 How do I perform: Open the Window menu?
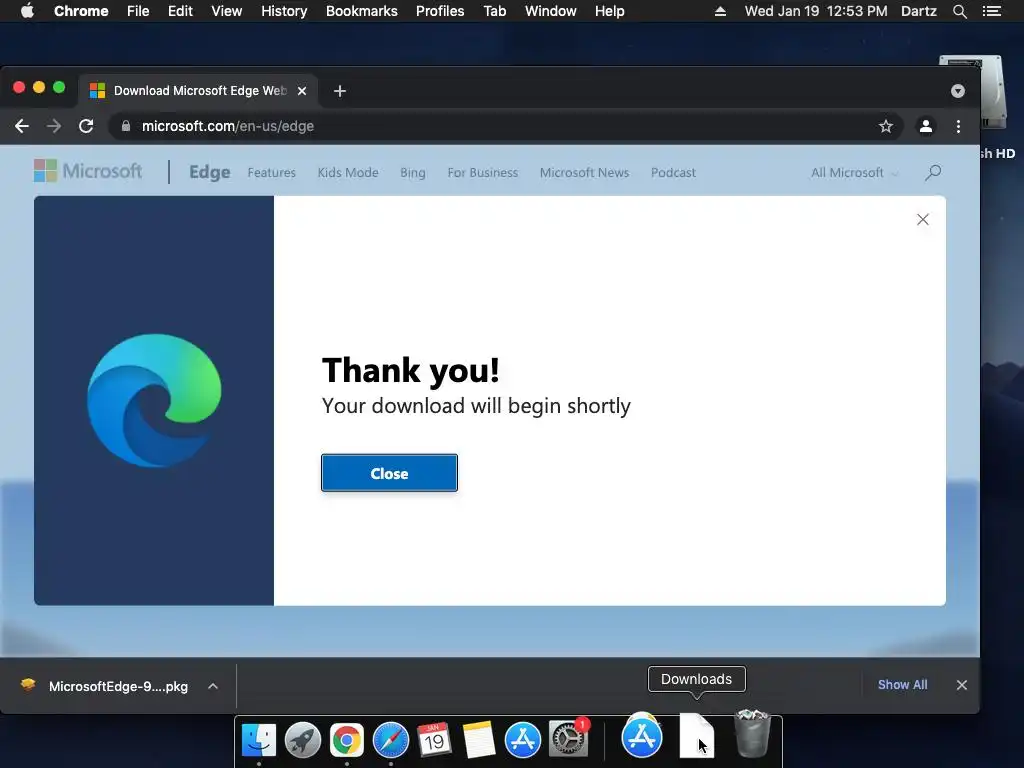pyautogui.click(x=551, y=11)
